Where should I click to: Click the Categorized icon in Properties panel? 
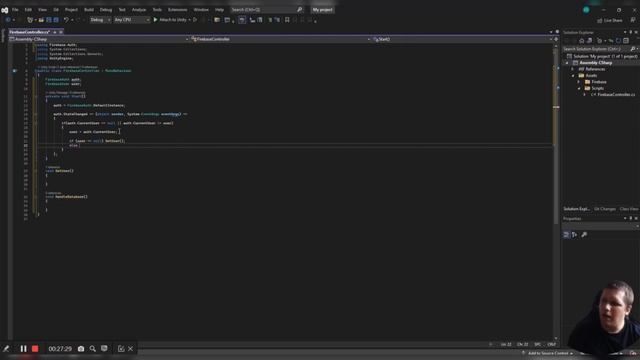coord(566,235)
